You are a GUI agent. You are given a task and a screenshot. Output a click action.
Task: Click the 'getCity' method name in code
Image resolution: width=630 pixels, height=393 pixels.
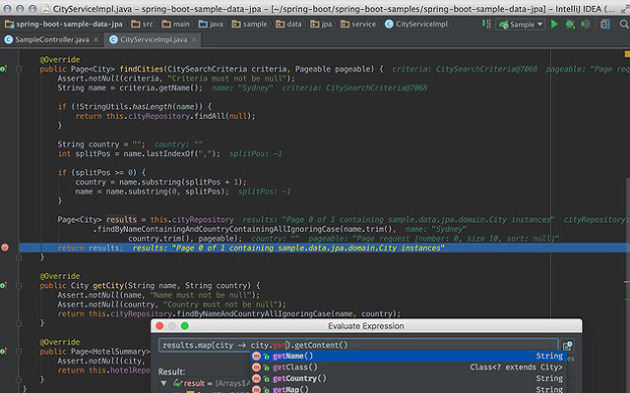[x=108, y=285]
